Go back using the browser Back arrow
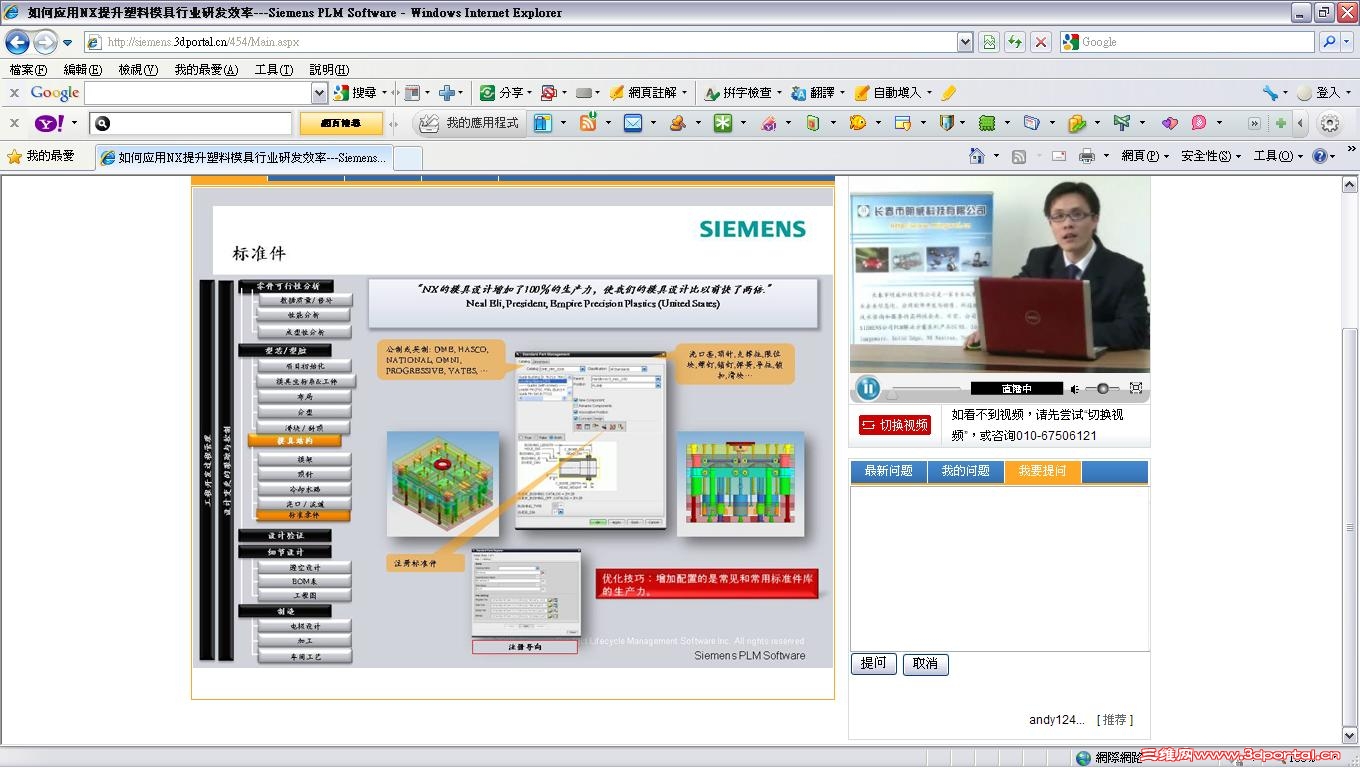The width and height of the screenshot is (1360, 768). pos(18,42)
